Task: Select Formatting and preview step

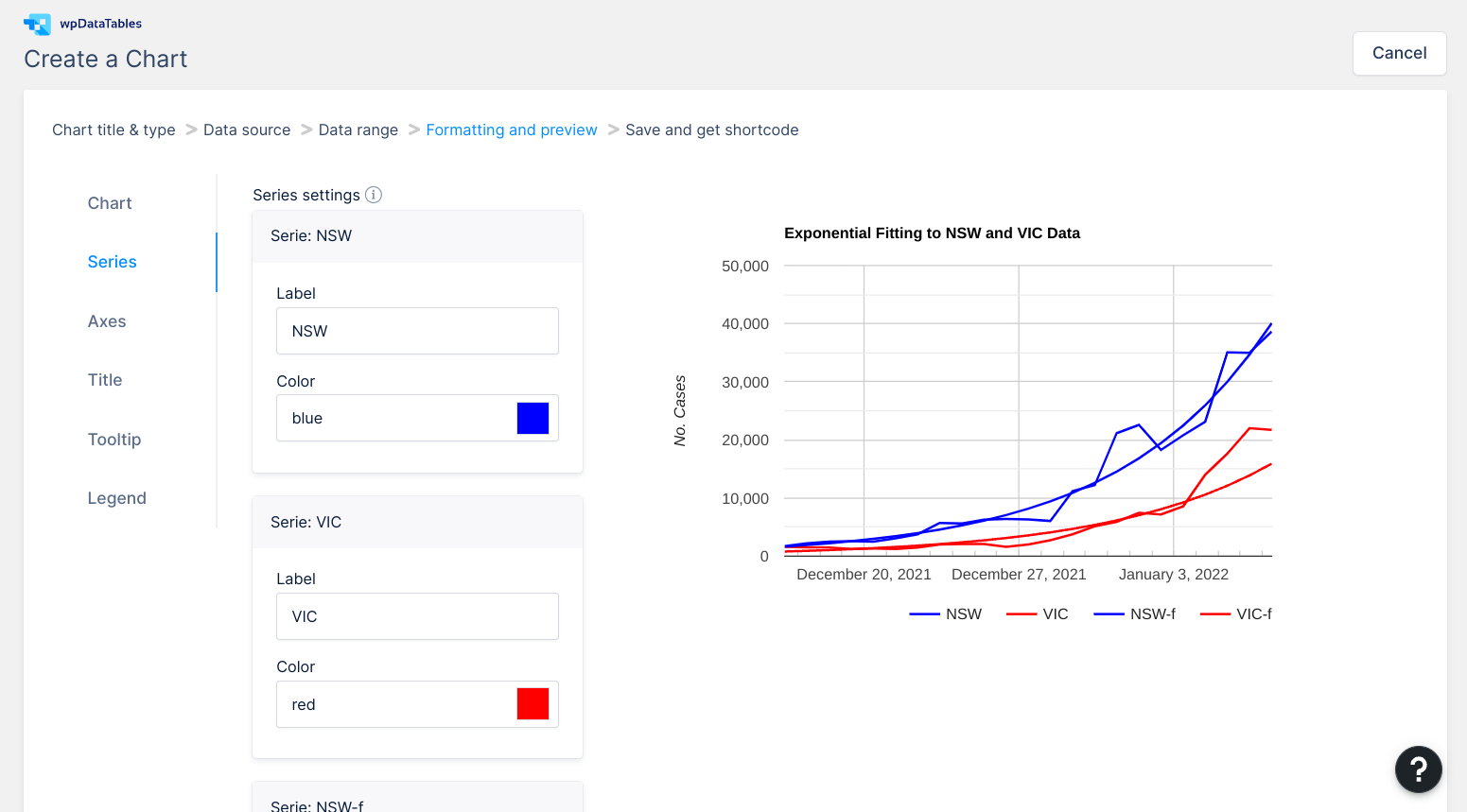Action: point(511,130)
